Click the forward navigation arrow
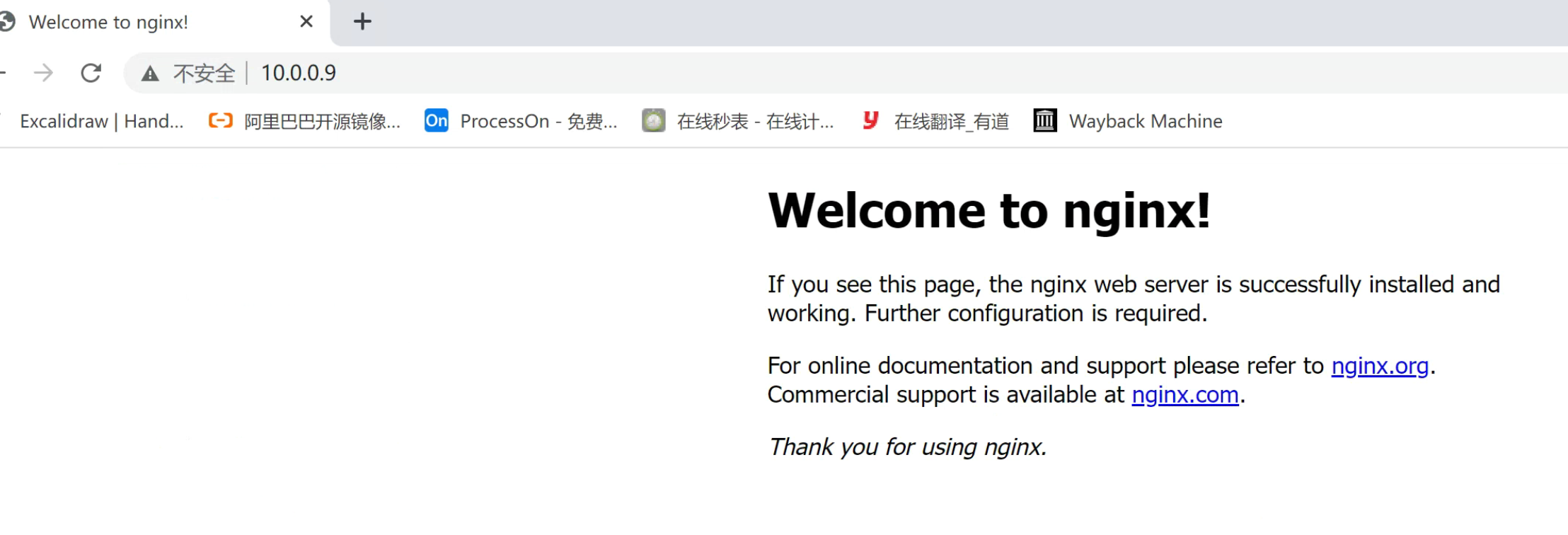The height and width of the screenshot is (535, 1568). [x=44, y=73]
